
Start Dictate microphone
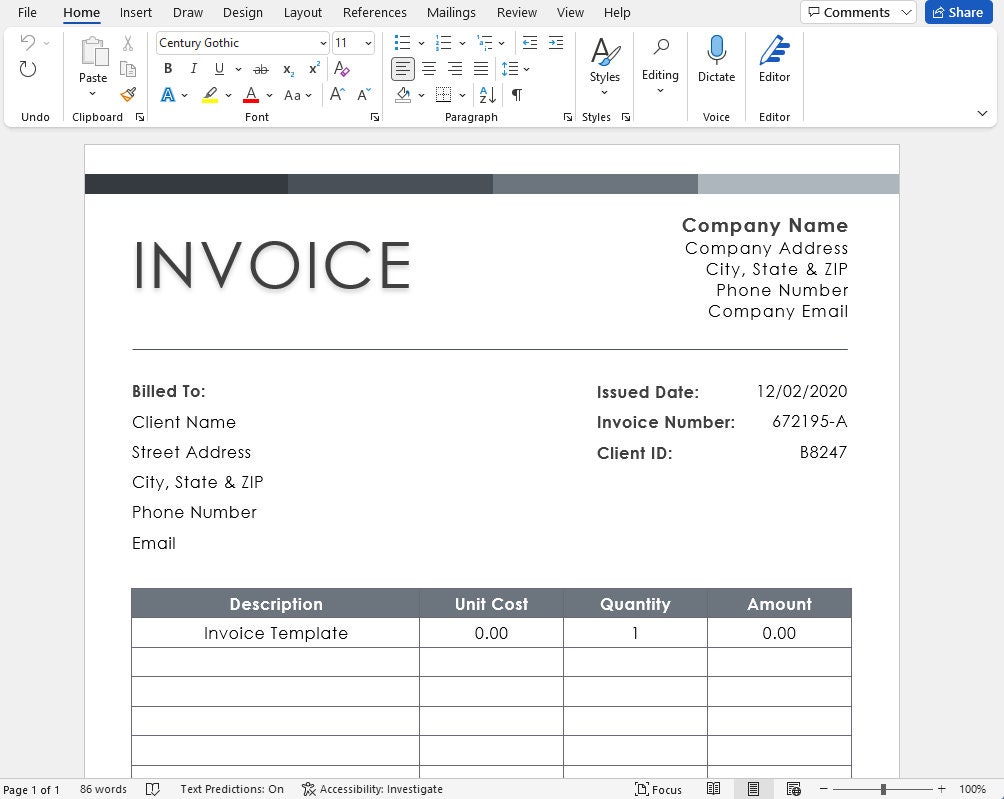[x=716, y=50]
